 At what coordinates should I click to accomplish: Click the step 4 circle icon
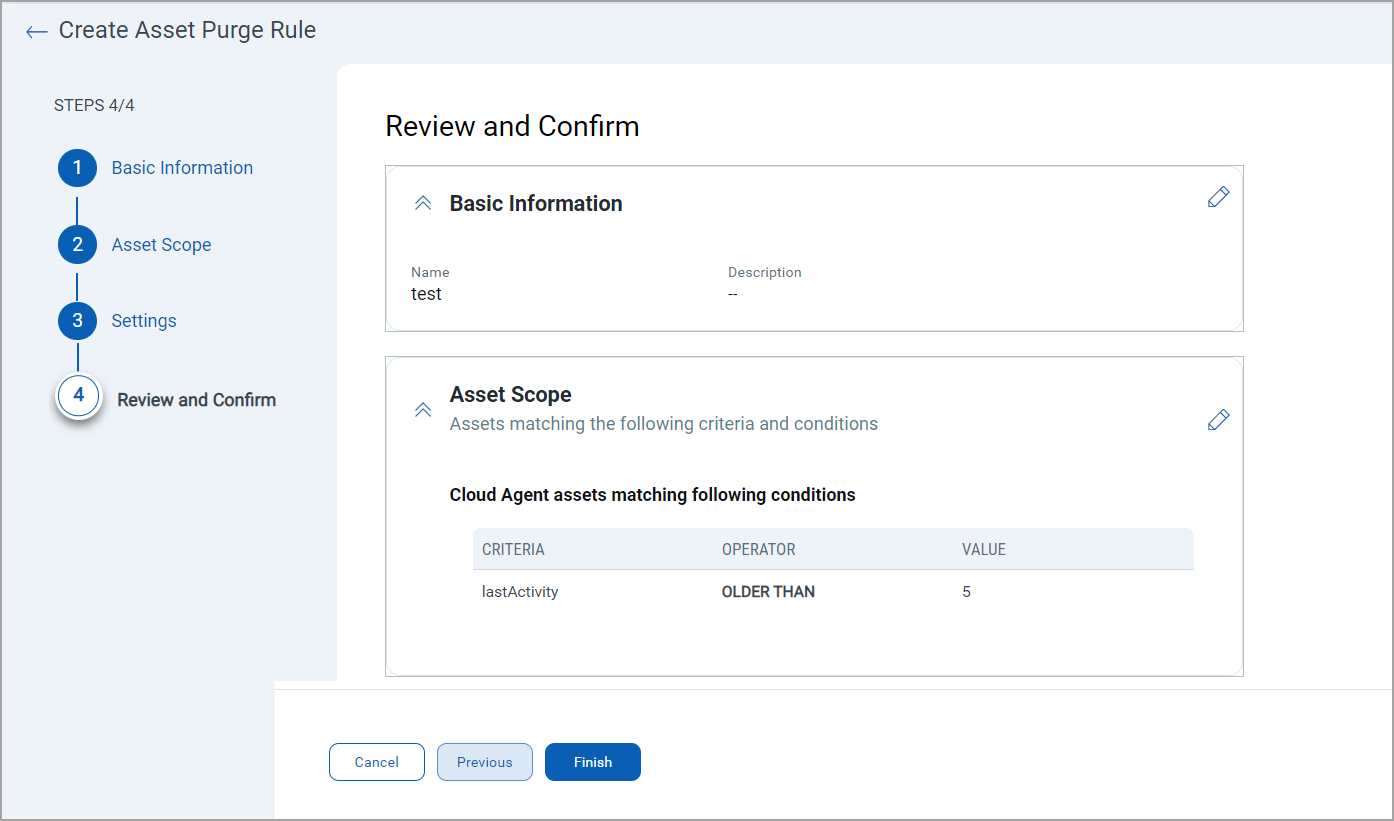[x=79, y=397]
